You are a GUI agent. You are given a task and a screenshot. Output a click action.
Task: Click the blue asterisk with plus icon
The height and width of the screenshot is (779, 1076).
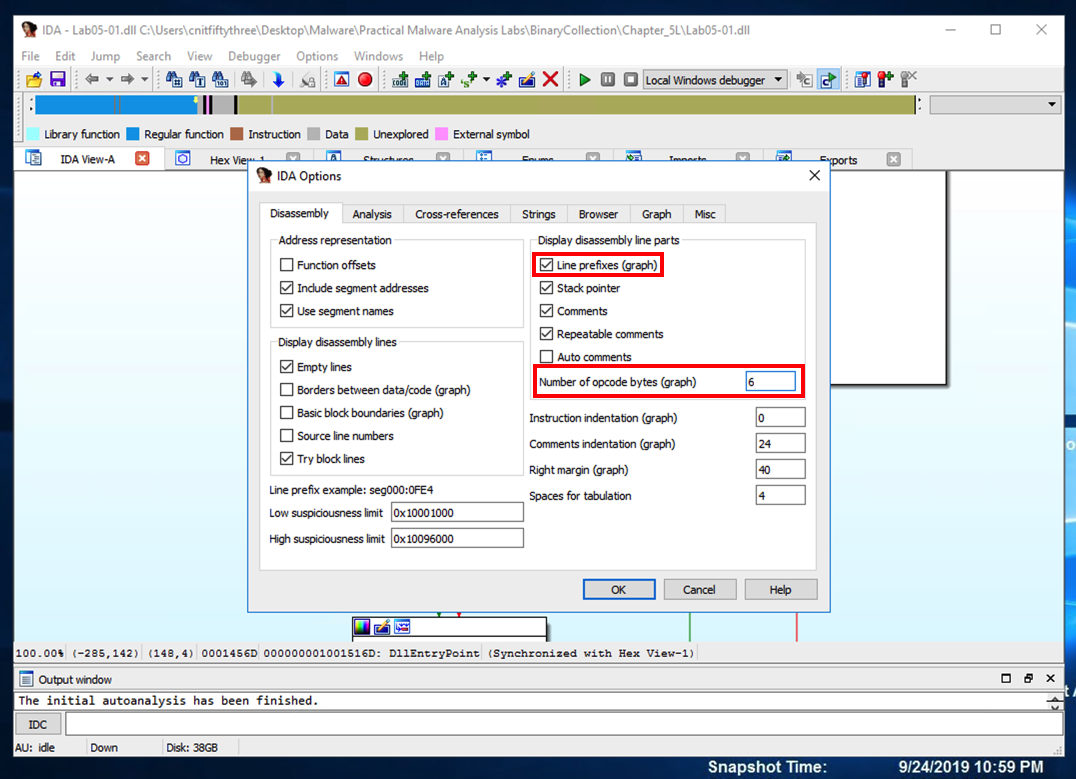504,80
